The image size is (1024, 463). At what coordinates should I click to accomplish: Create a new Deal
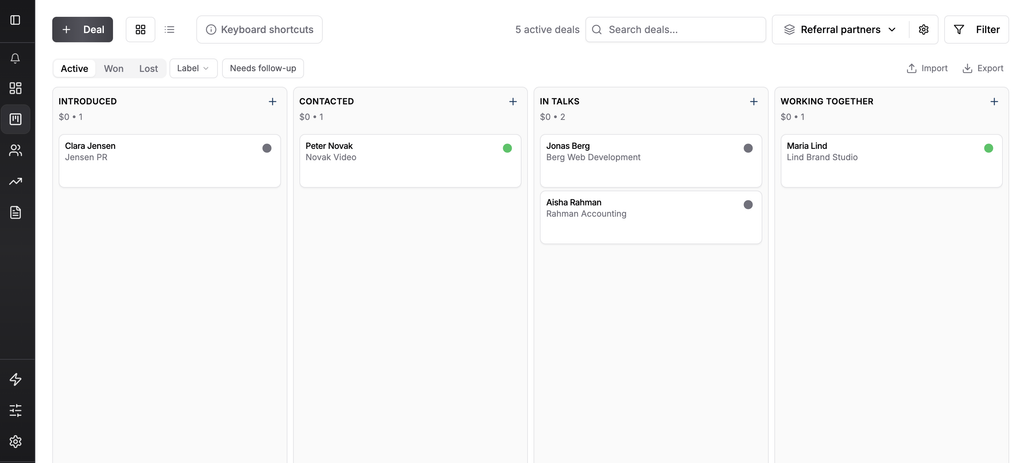coord(82,29)
